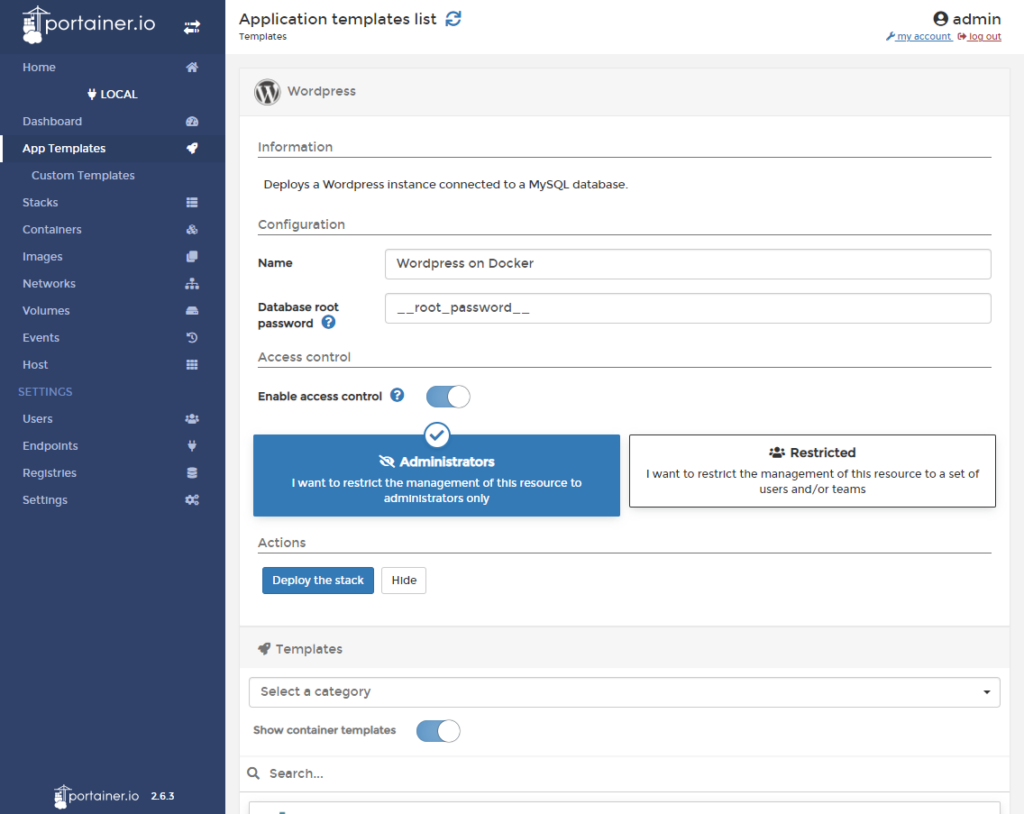Click the Registries sidebar label

coord(50,473)
